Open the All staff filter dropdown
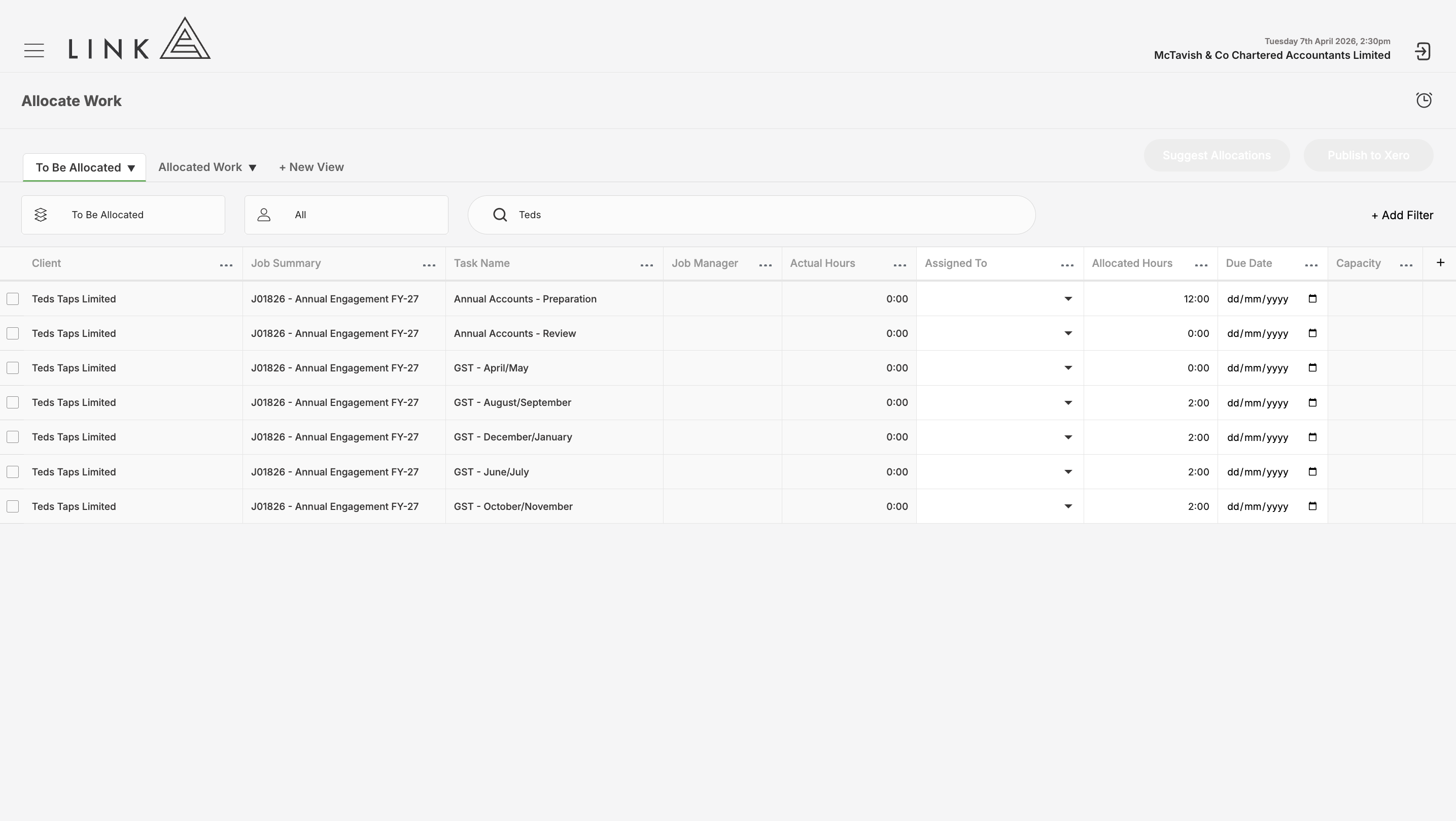Screen dimensions: 1456x821 click(x=346, y=215)
